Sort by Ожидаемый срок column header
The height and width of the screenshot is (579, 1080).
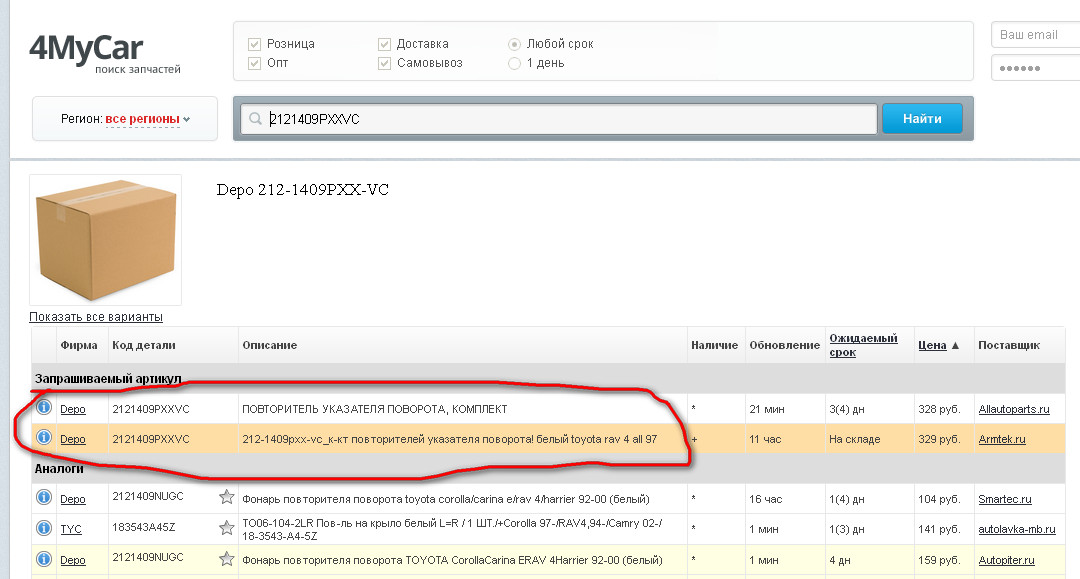863,345
